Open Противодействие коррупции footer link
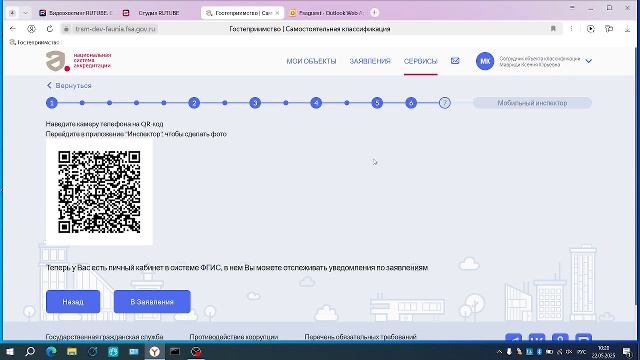 point(234,337)
